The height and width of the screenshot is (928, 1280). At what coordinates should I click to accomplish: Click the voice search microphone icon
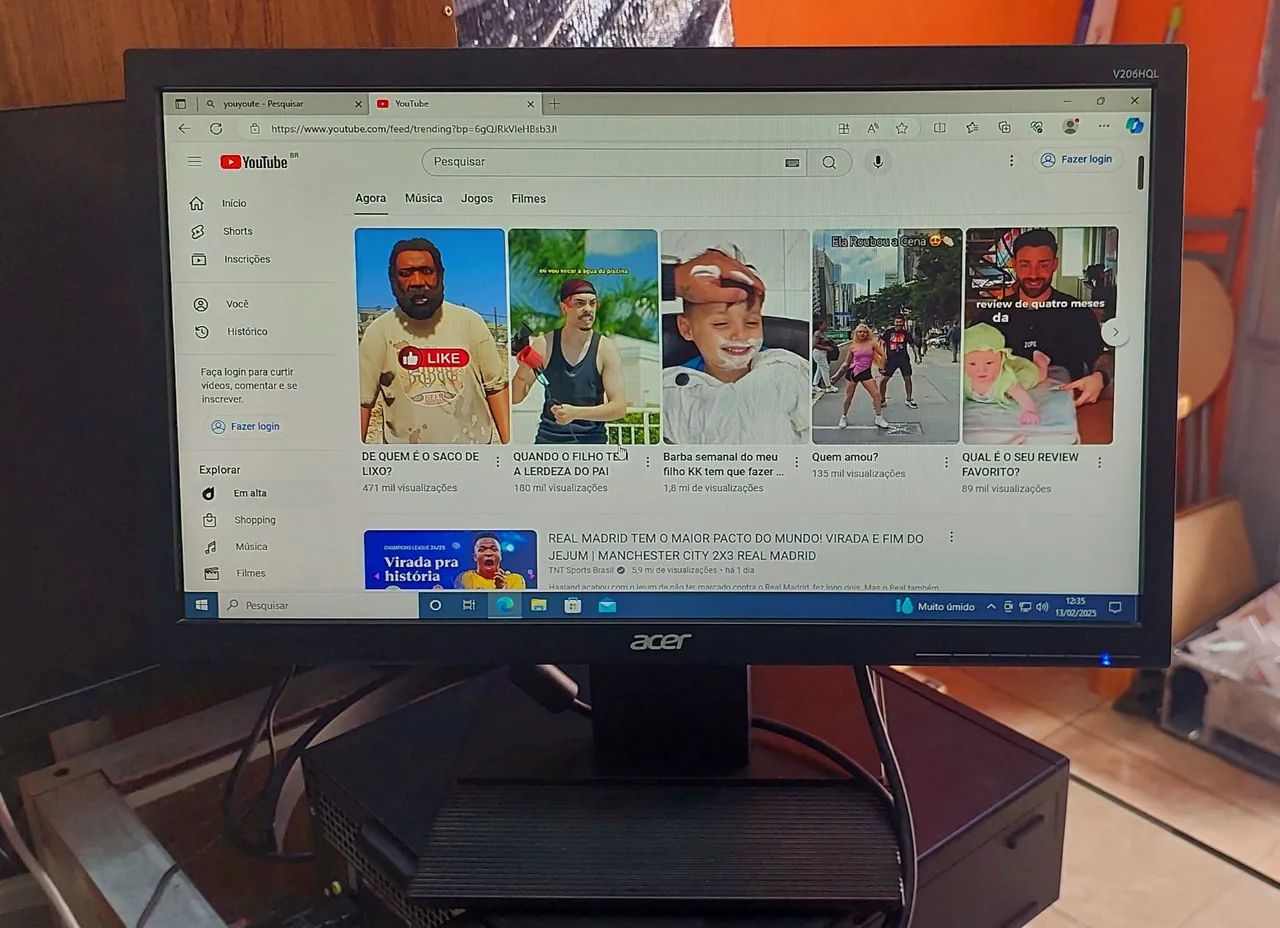[877, 161]
